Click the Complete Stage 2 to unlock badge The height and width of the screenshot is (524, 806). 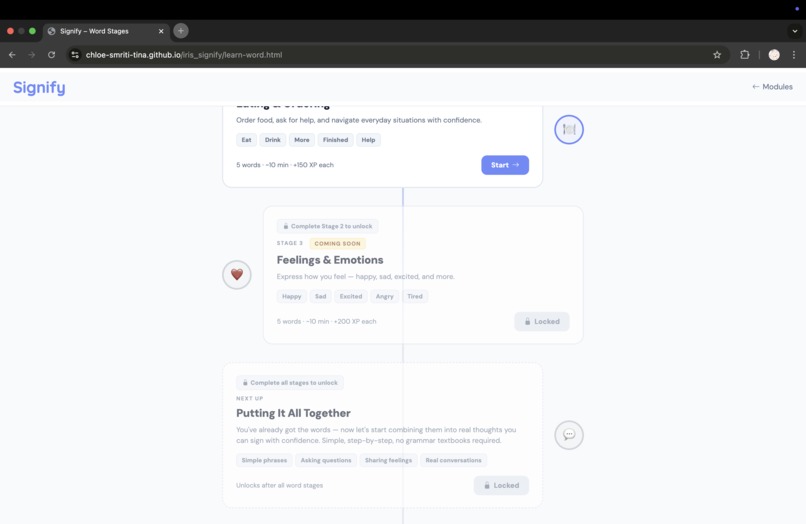click(x=327, y=226)
